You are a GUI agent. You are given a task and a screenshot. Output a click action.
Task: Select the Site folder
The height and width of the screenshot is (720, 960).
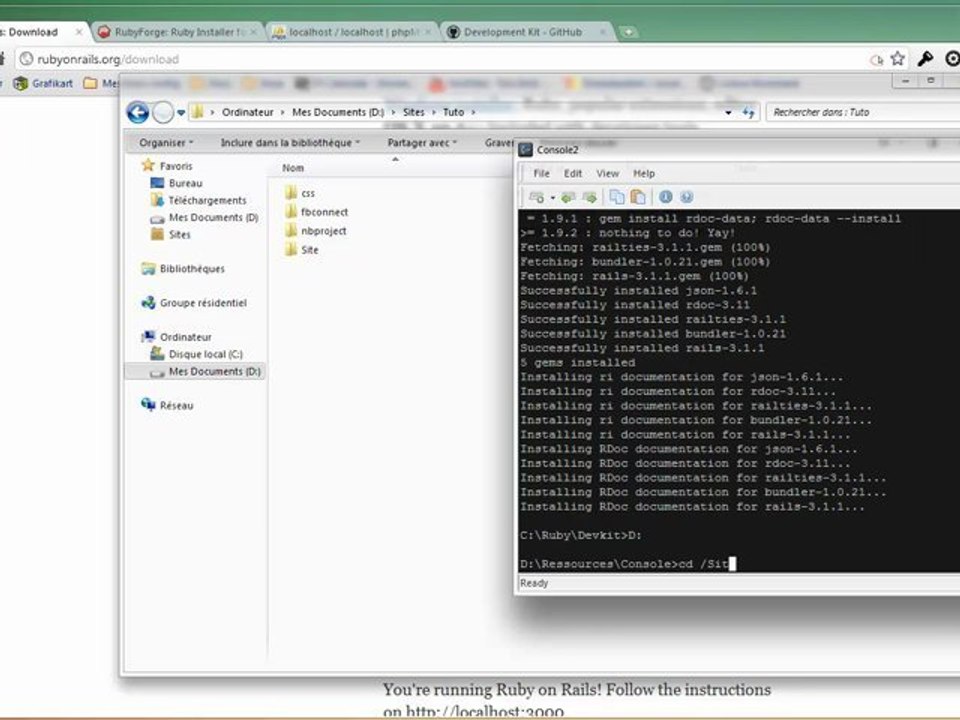coord(302,250)
